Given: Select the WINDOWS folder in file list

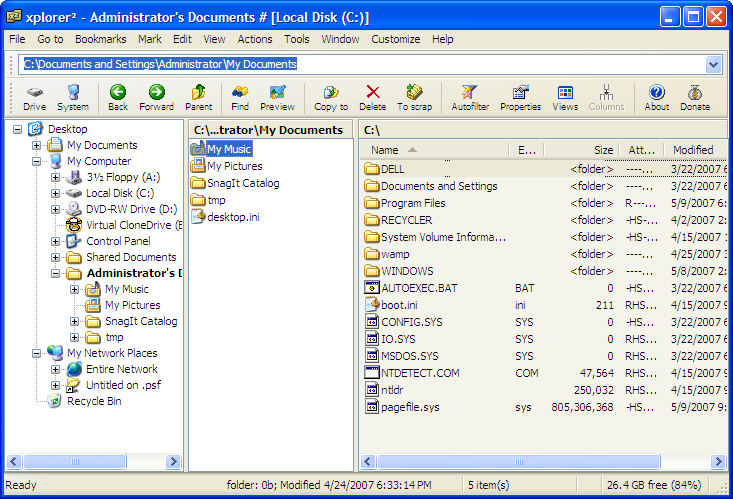Looking at the screenshot, I should 406,271.
